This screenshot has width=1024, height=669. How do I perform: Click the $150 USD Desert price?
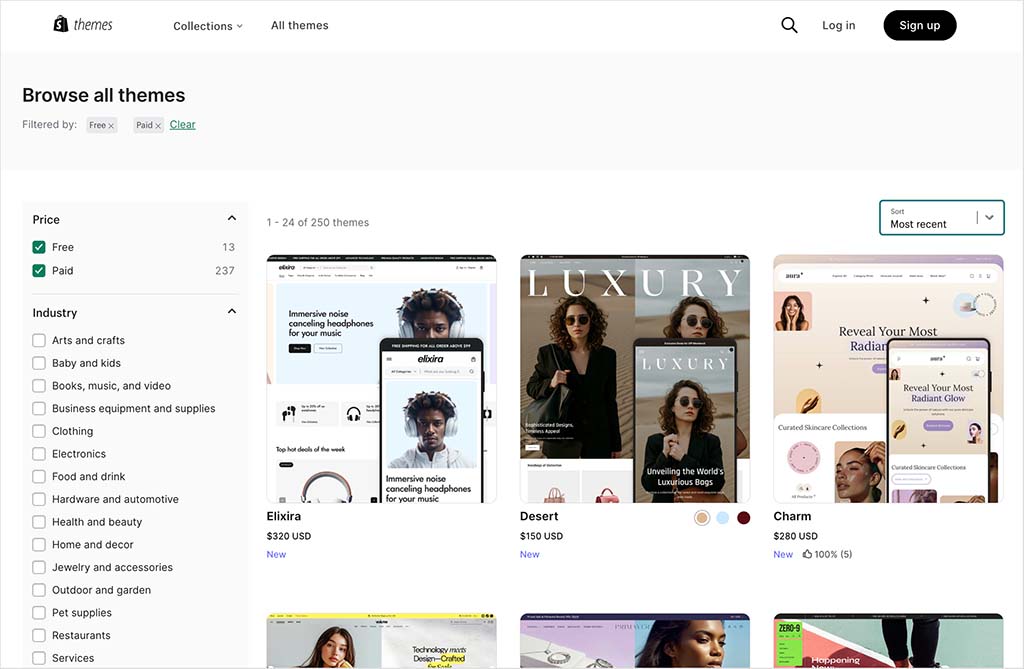click(x=541, y=536)
